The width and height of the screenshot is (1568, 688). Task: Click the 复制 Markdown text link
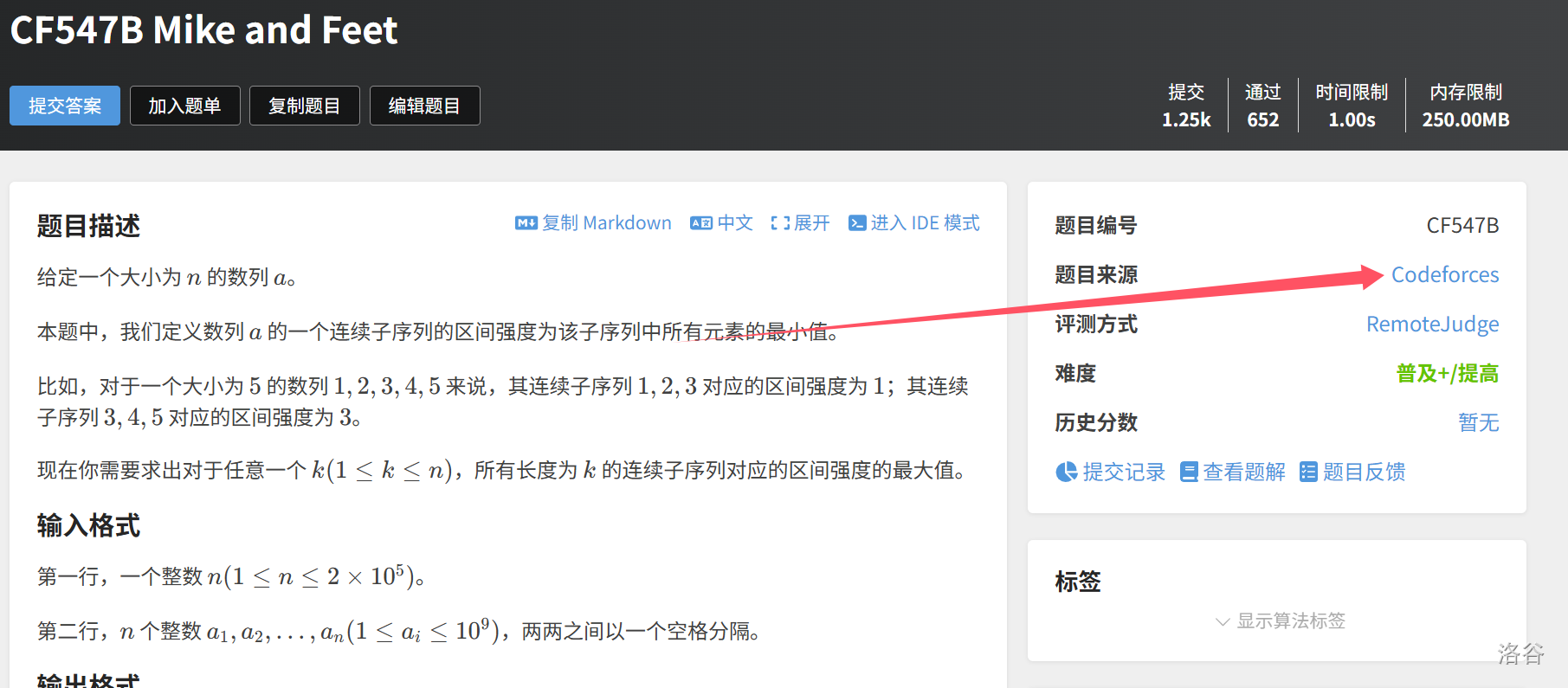click(606, 223)
